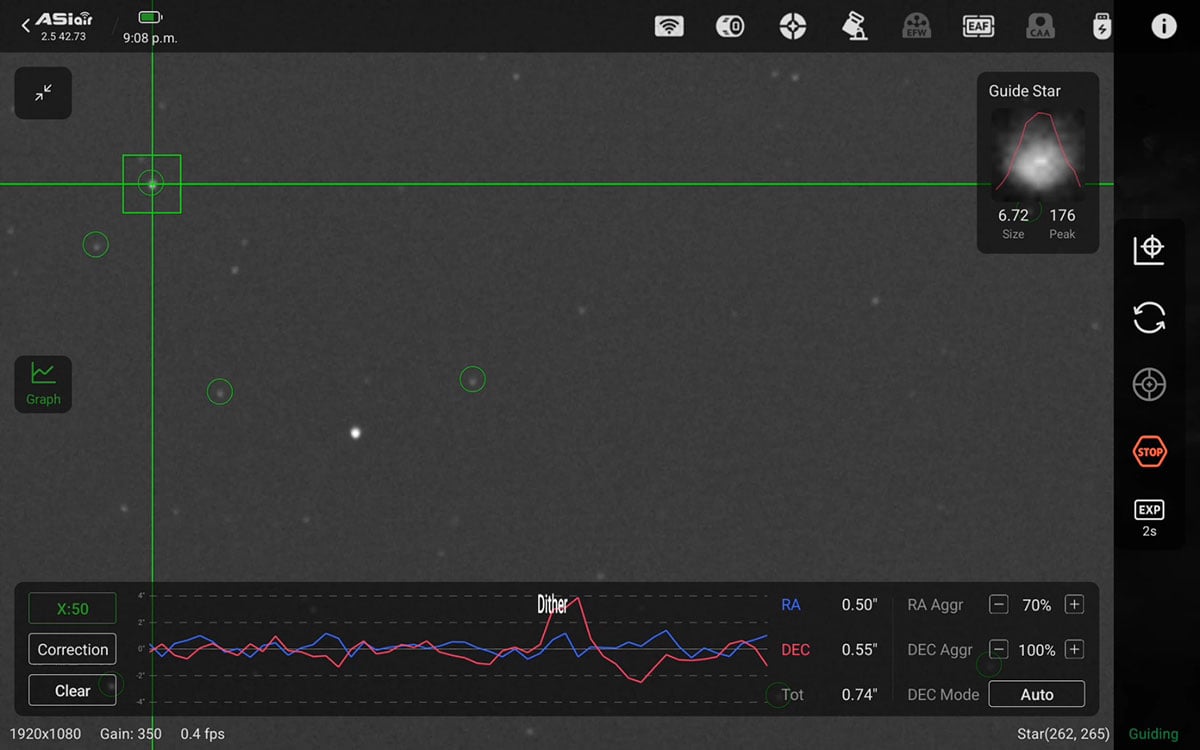
Task: Toggle Correction marks on the guide graph
Action: click(x=71, y=649)
